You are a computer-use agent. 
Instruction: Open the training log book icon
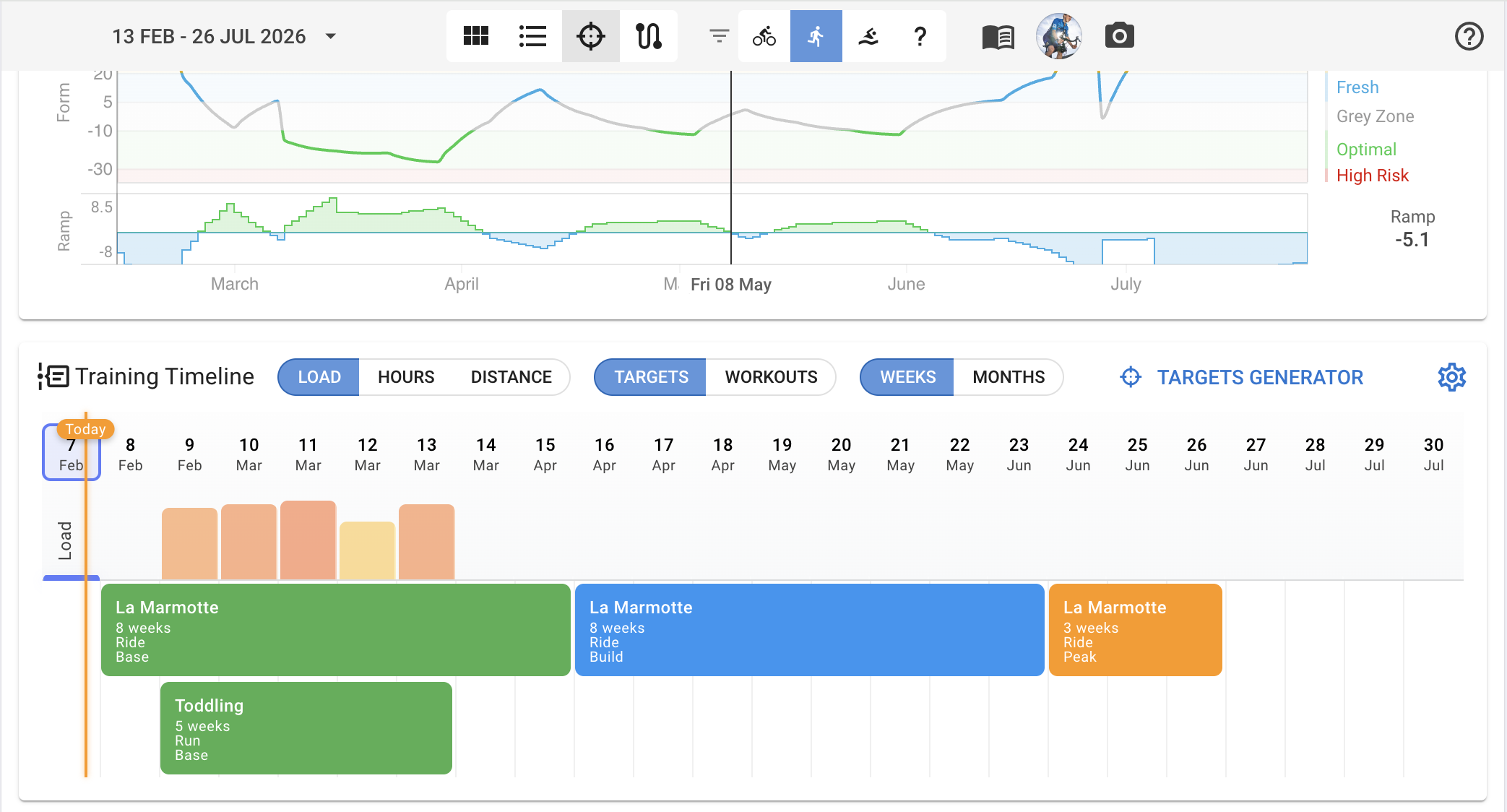click(998, 36)
